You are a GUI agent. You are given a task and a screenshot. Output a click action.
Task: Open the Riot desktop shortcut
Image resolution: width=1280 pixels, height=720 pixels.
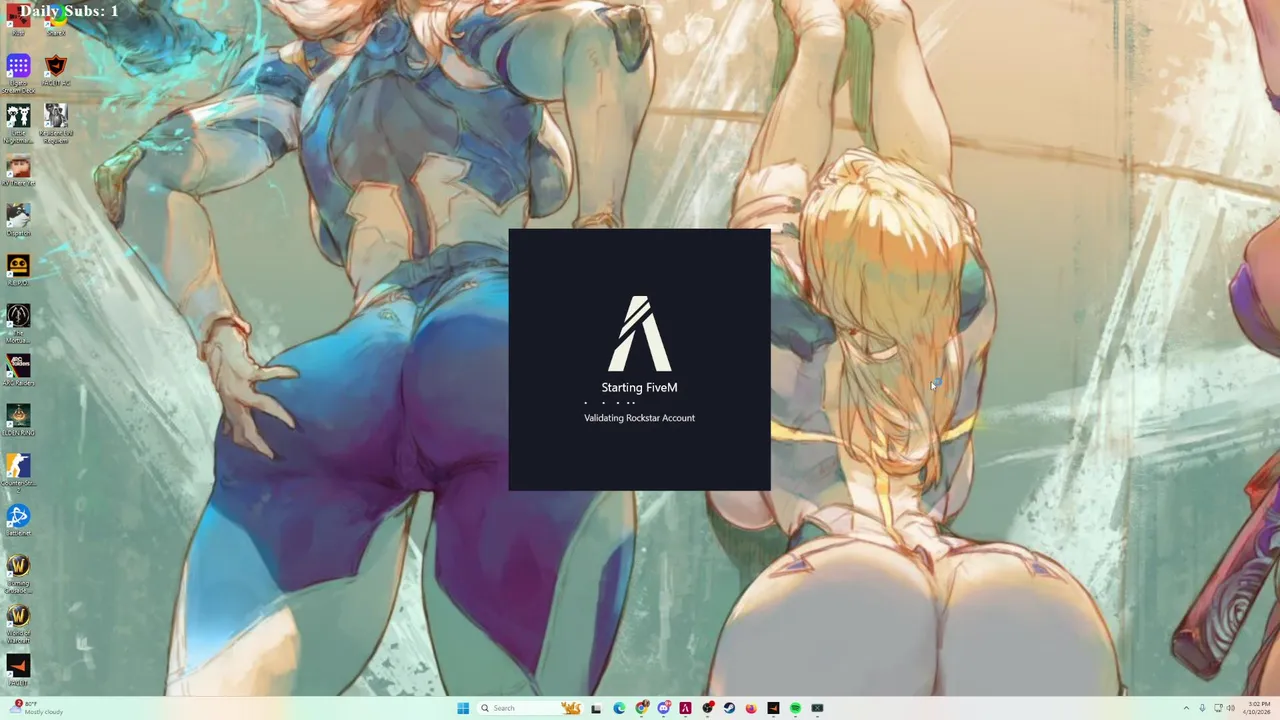[x=18, y=22]
